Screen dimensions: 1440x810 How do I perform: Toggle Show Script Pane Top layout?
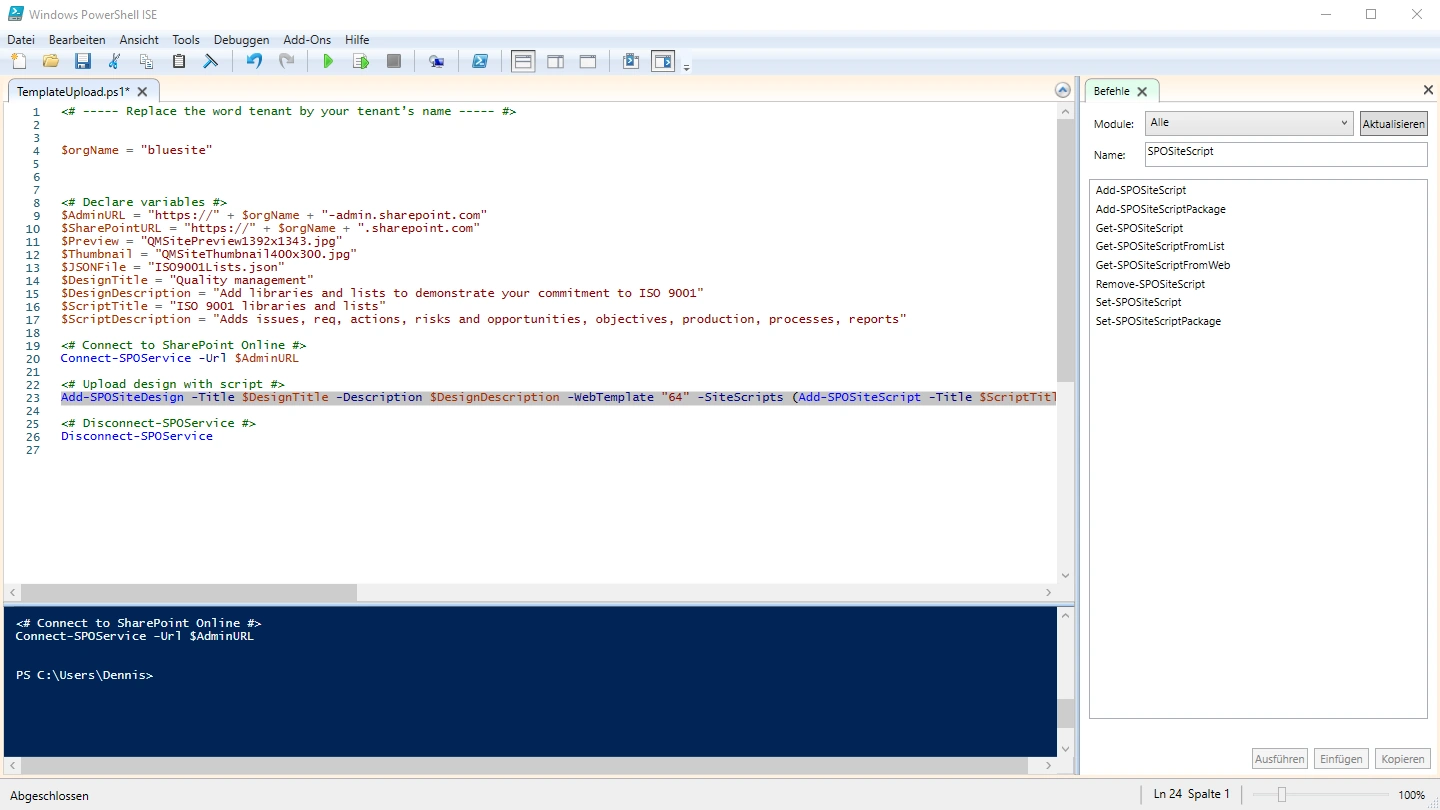point(523,62)
